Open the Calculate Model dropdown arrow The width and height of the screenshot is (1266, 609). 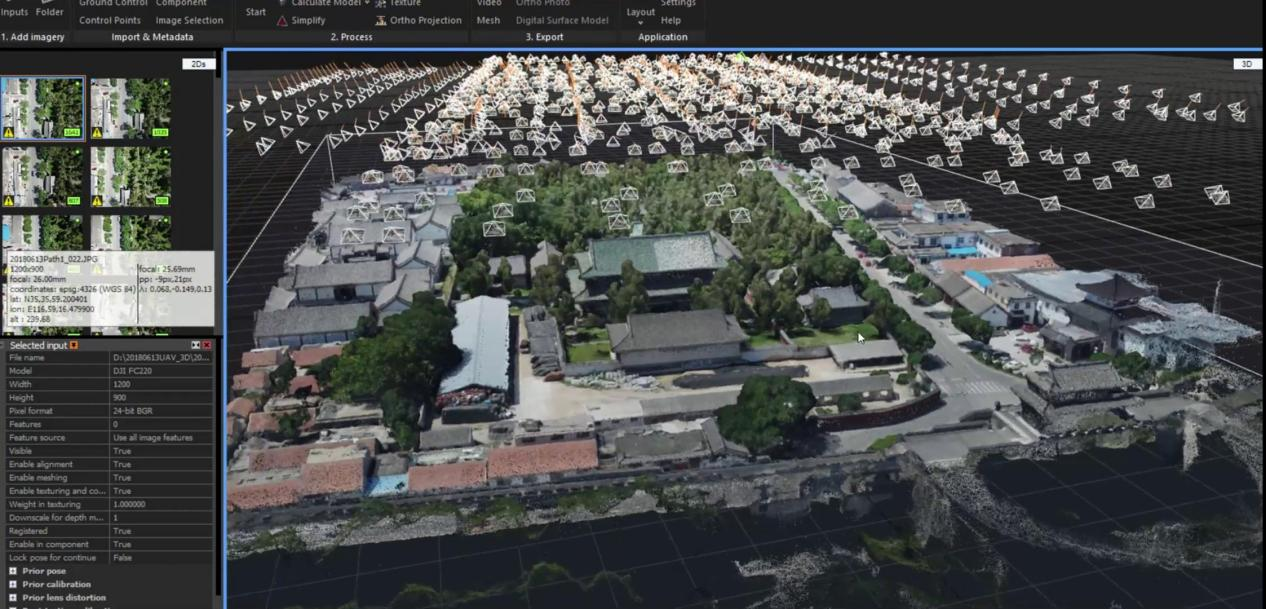click(367, 3)
